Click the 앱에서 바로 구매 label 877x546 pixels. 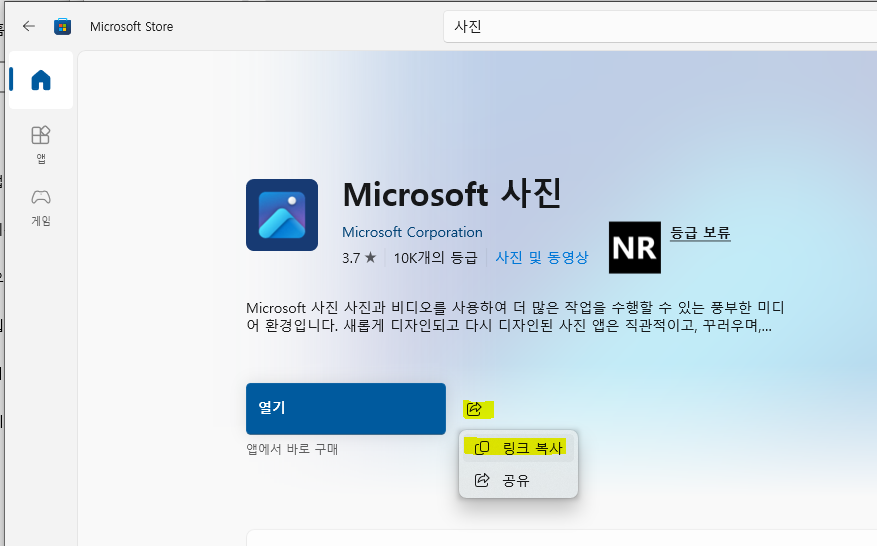[x=292, y=449]
